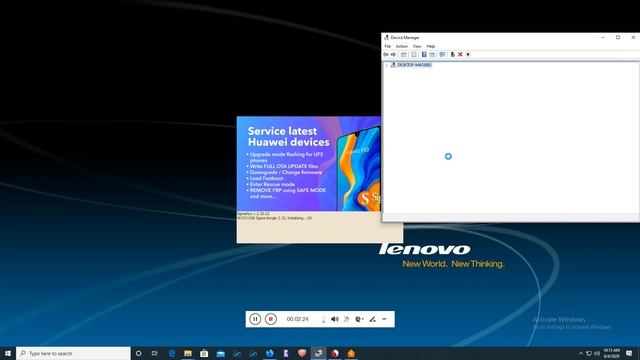Open the View menu in Device Manager
Screen dimensions: 640x360
417,46
